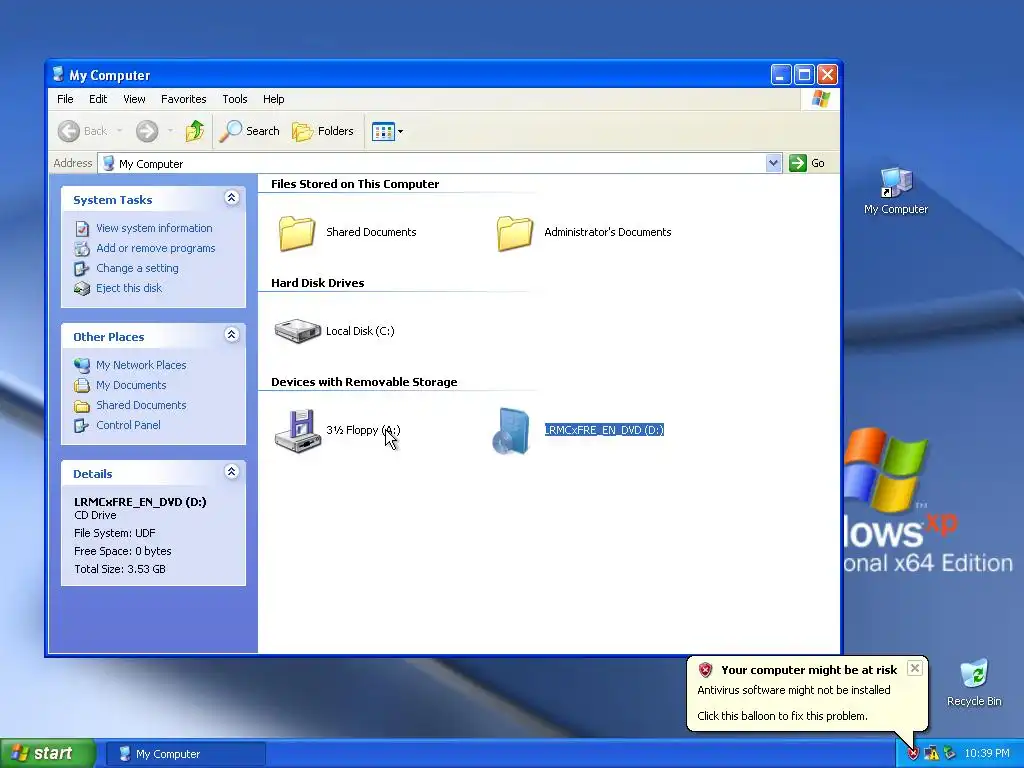The image size is (1024, 768).
Task: Click the Up one level folder icon
Action: pyautogui.click(x=195, y=131)
